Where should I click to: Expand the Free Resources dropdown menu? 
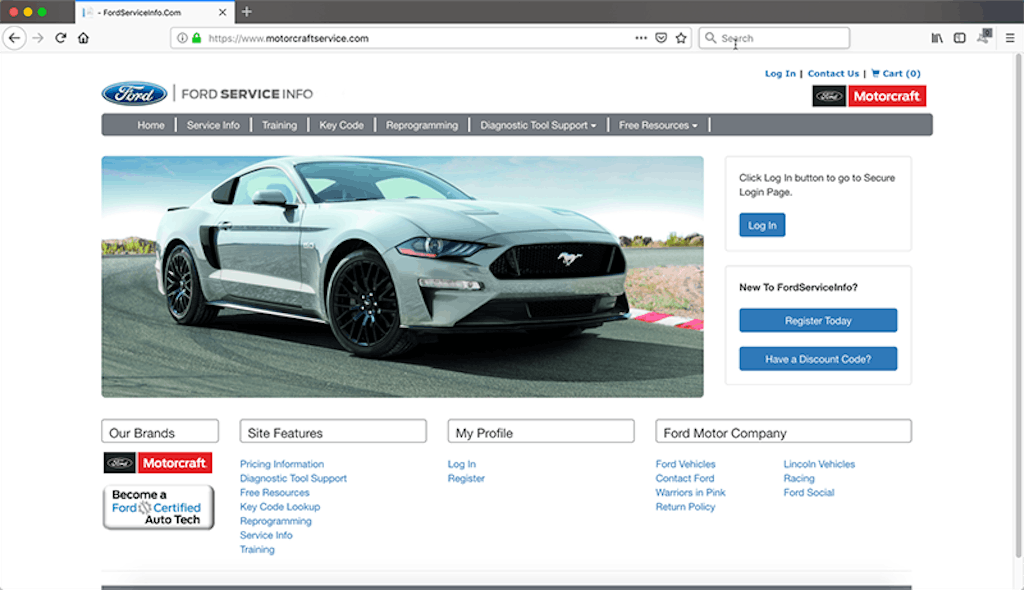click(658, 125)
